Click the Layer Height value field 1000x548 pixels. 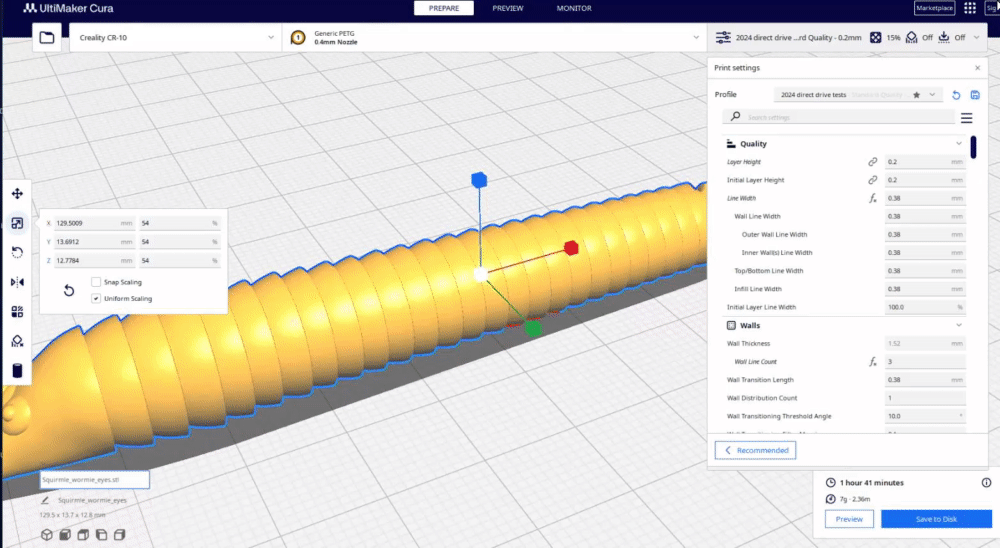925,162
